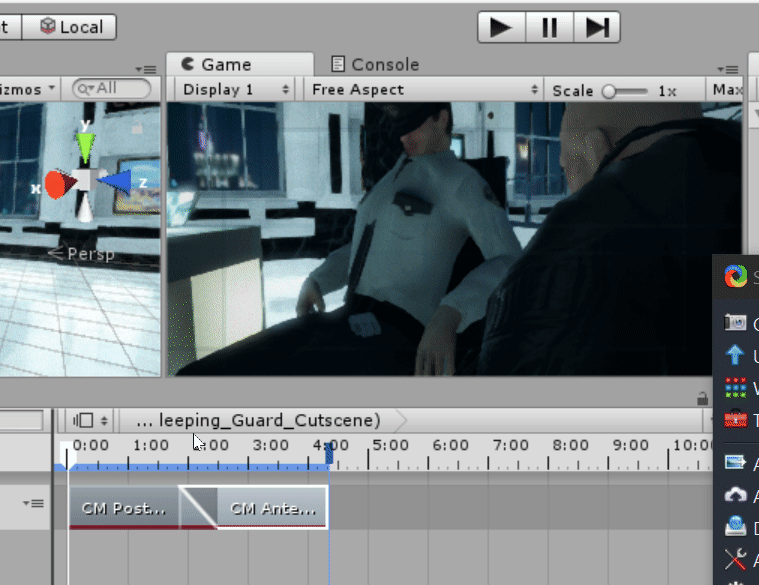The image size is (759, 585).
Task: Open the Scene panel options menu
Action: 146,70
